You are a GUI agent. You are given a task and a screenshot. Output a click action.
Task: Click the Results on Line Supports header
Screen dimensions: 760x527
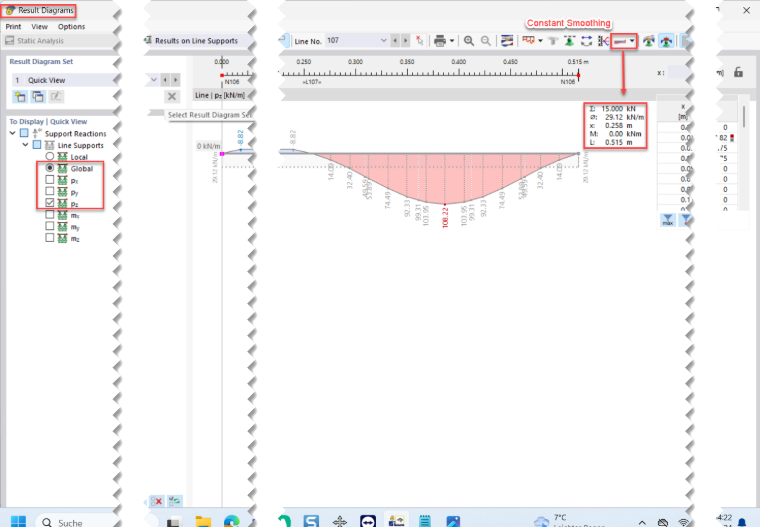click(x=196, y=41)
